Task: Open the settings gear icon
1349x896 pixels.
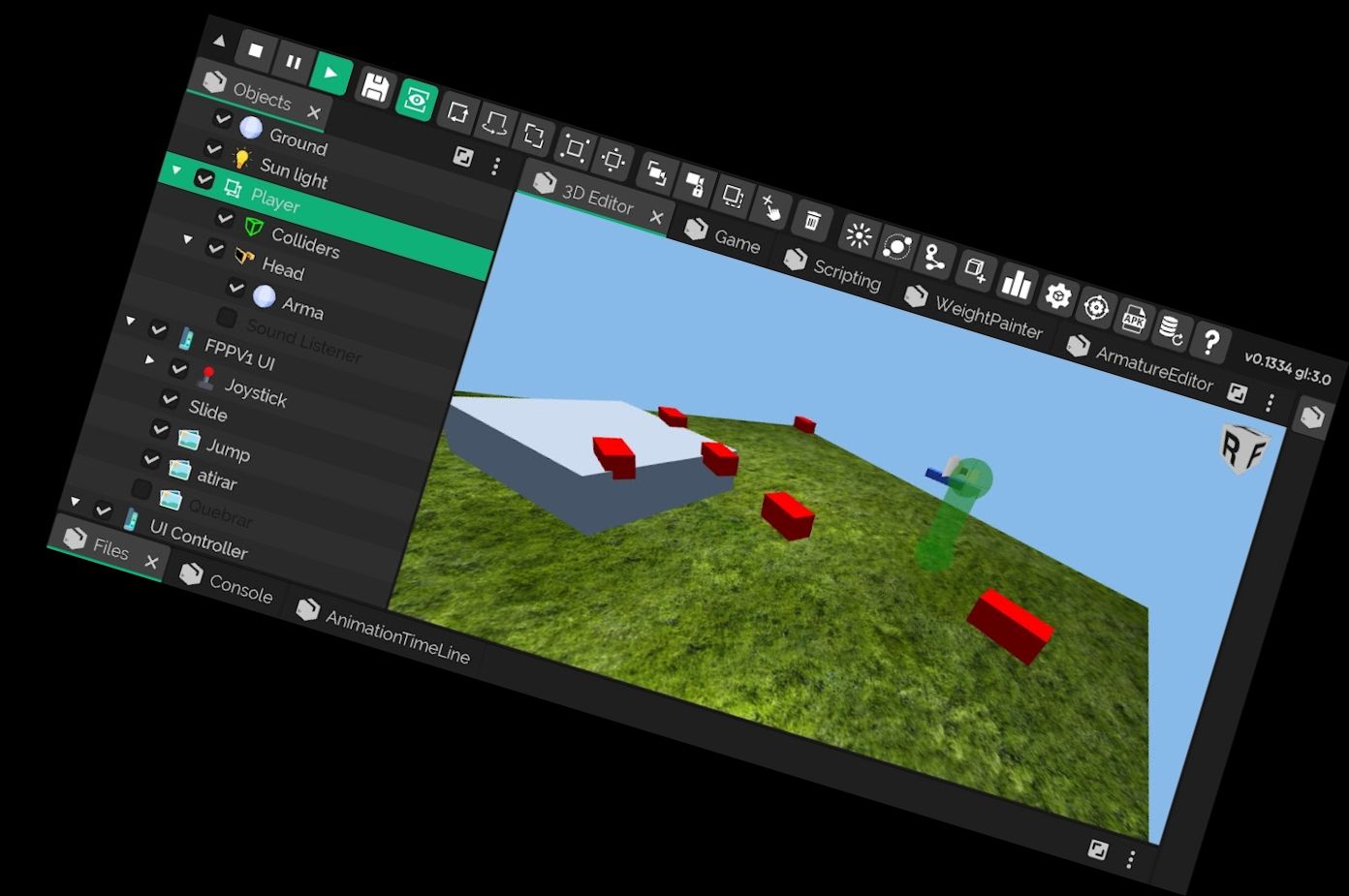Action: click(x=1057, y=295)
